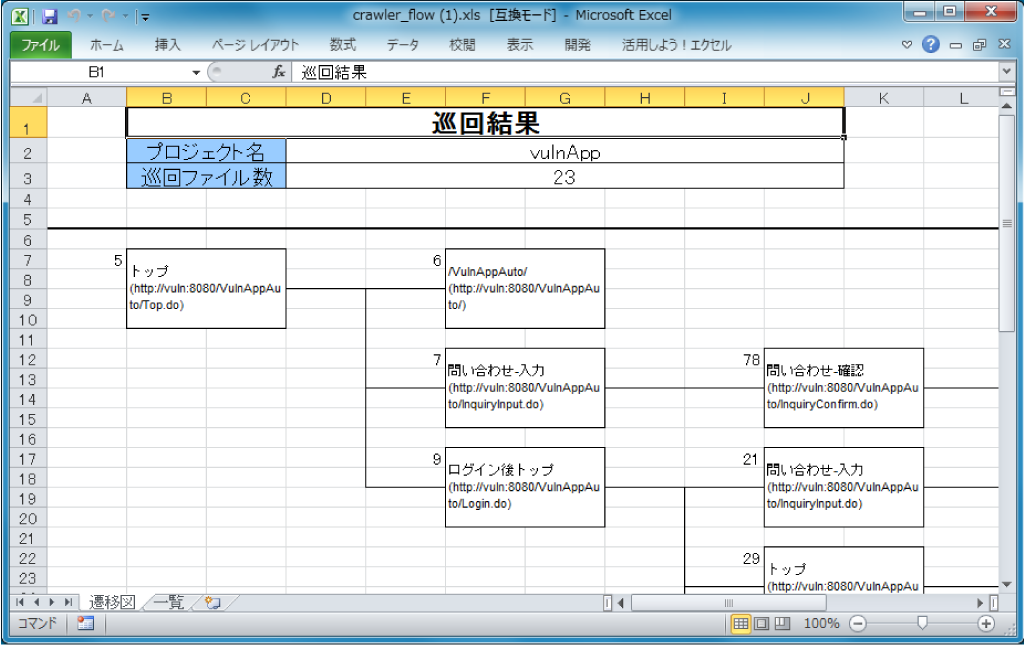This screenshot has height=645, width=1024.
Task: Select row 5 header
Action: pyautogui.click(x=28, y=219)
